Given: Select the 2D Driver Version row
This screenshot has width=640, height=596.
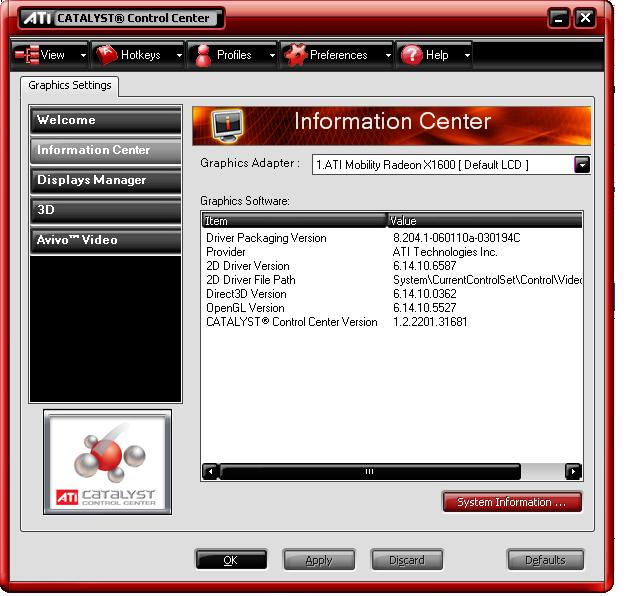Looking at the screenshot, I should pyautogui.click(x=392, y=266).
